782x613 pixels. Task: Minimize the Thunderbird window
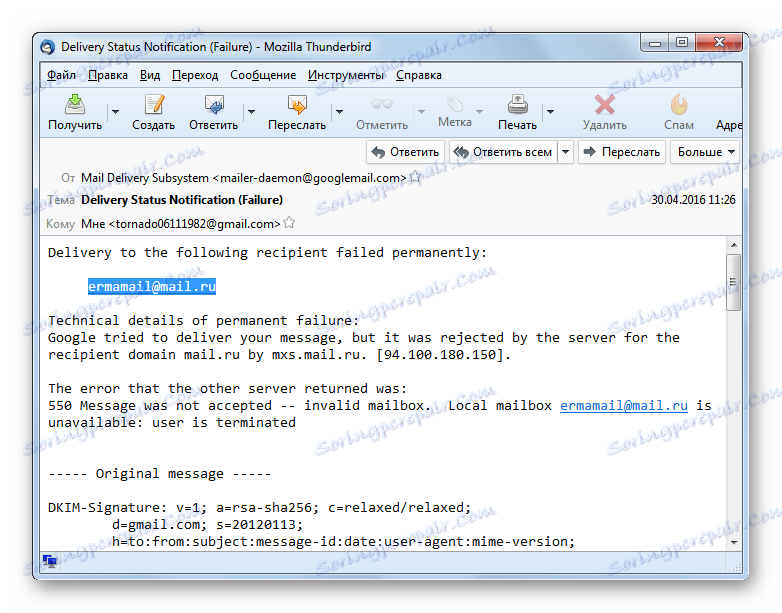pos(655,43)
